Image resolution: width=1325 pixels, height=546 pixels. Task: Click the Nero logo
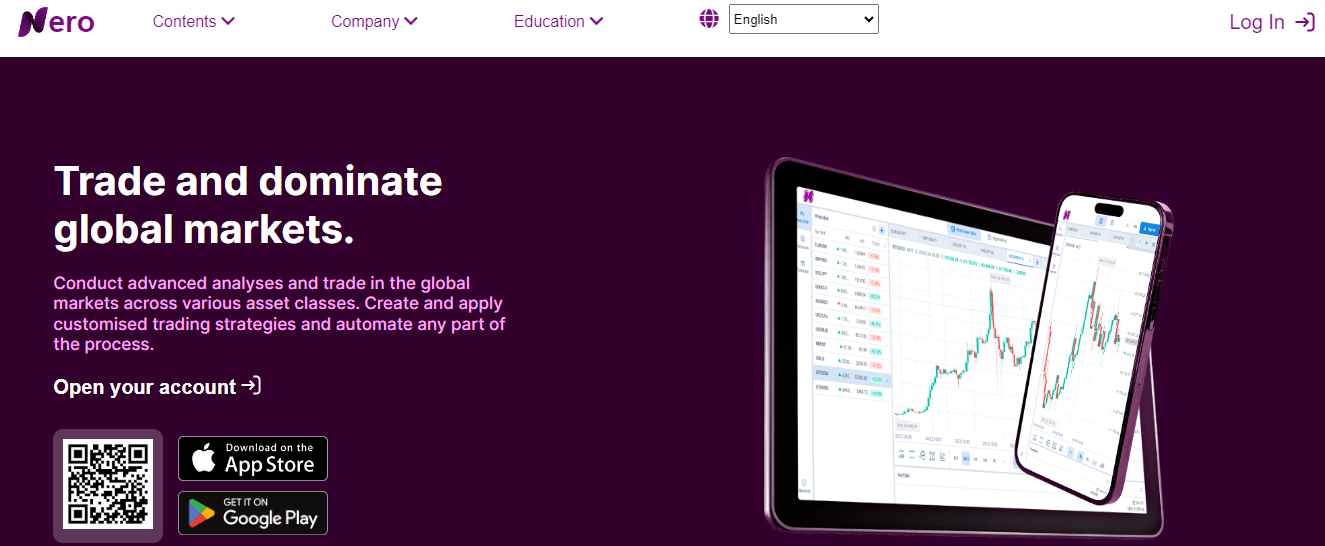pyautogui.click(x=56, y=22)
